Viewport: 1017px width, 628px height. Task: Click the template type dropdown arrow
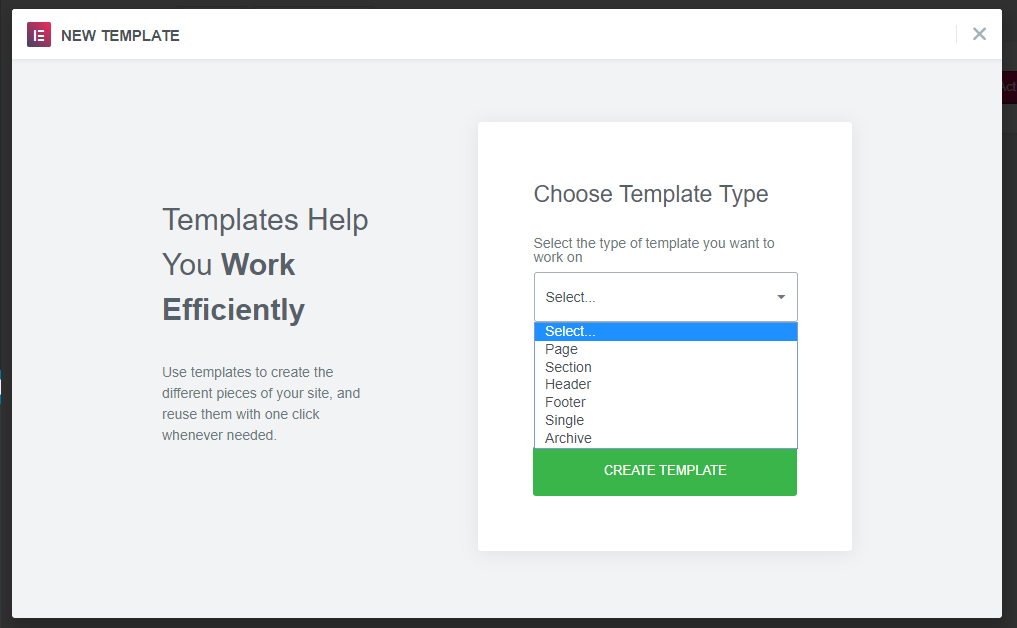[781, 297]
